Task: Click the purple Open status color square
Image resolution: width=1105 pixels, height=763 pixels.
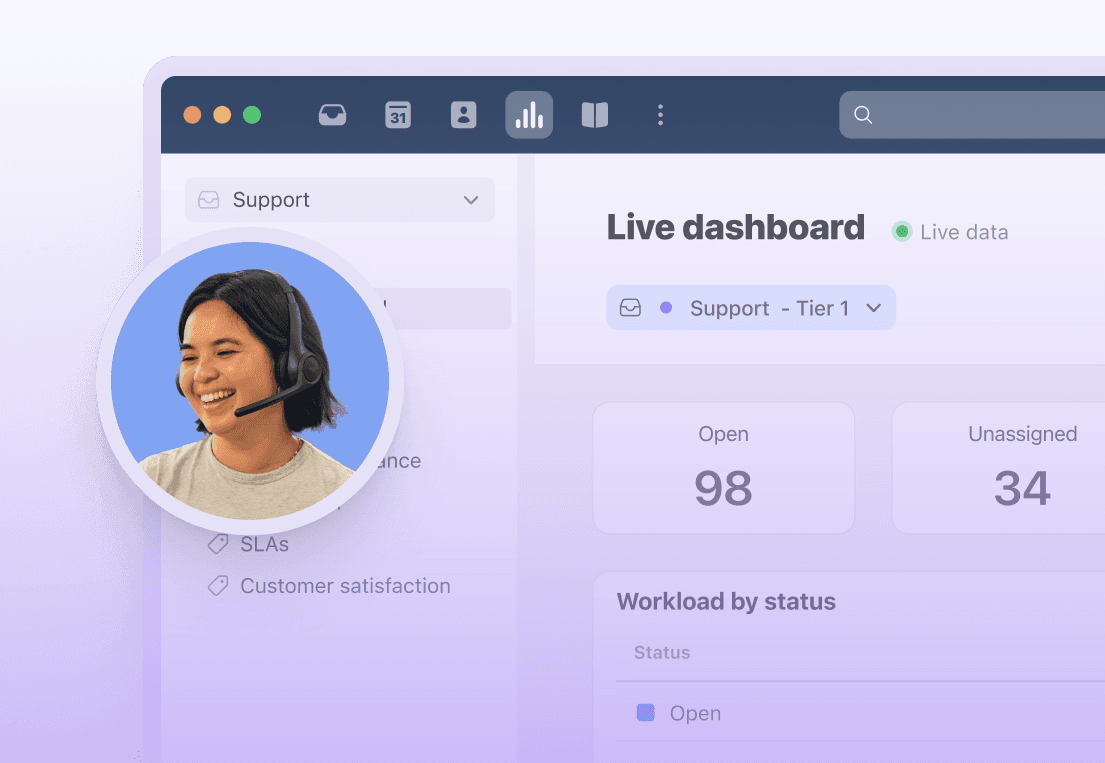Action: (646, 713)
